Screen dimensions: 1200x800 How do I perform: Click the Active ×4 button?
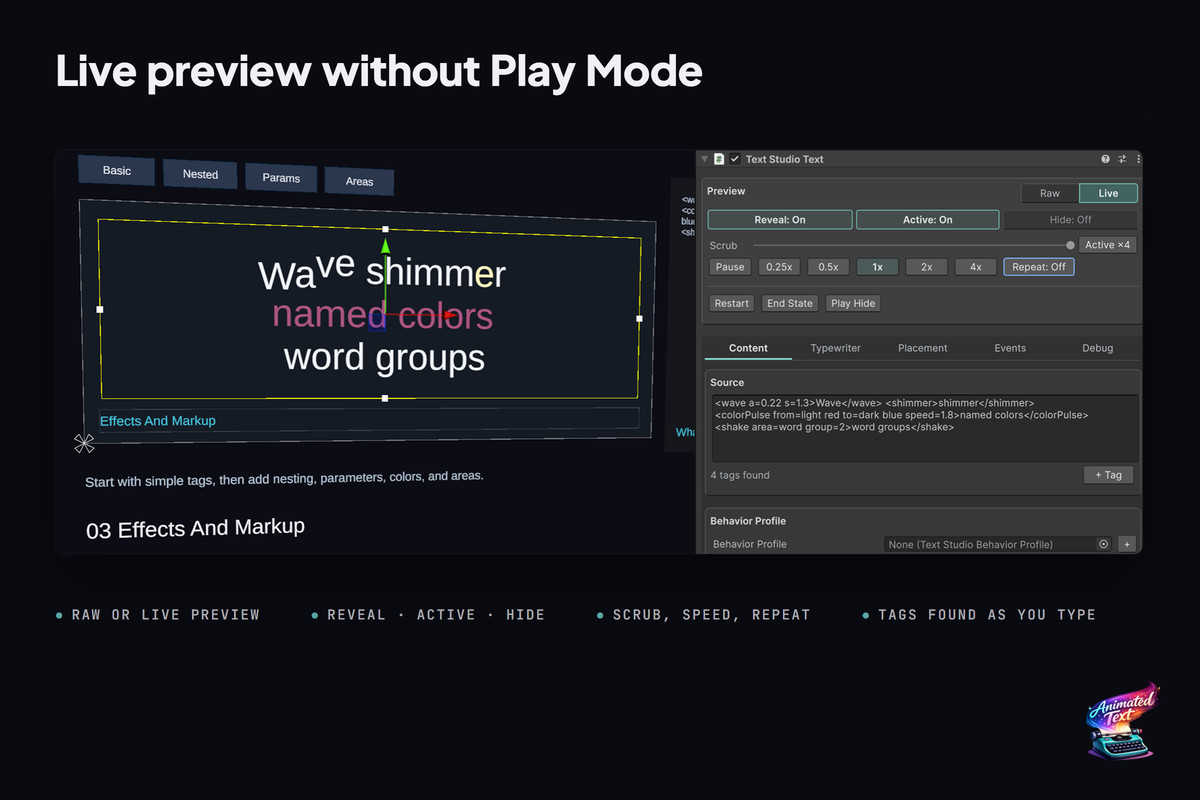[1108, 245]
